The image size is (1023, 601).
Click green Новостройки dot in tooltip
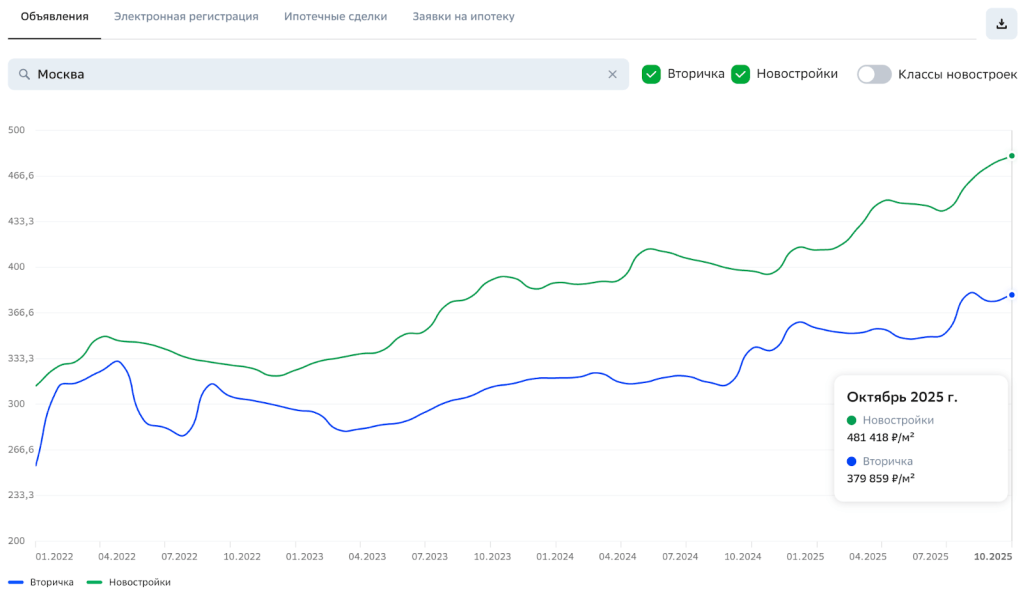(851, 420)
